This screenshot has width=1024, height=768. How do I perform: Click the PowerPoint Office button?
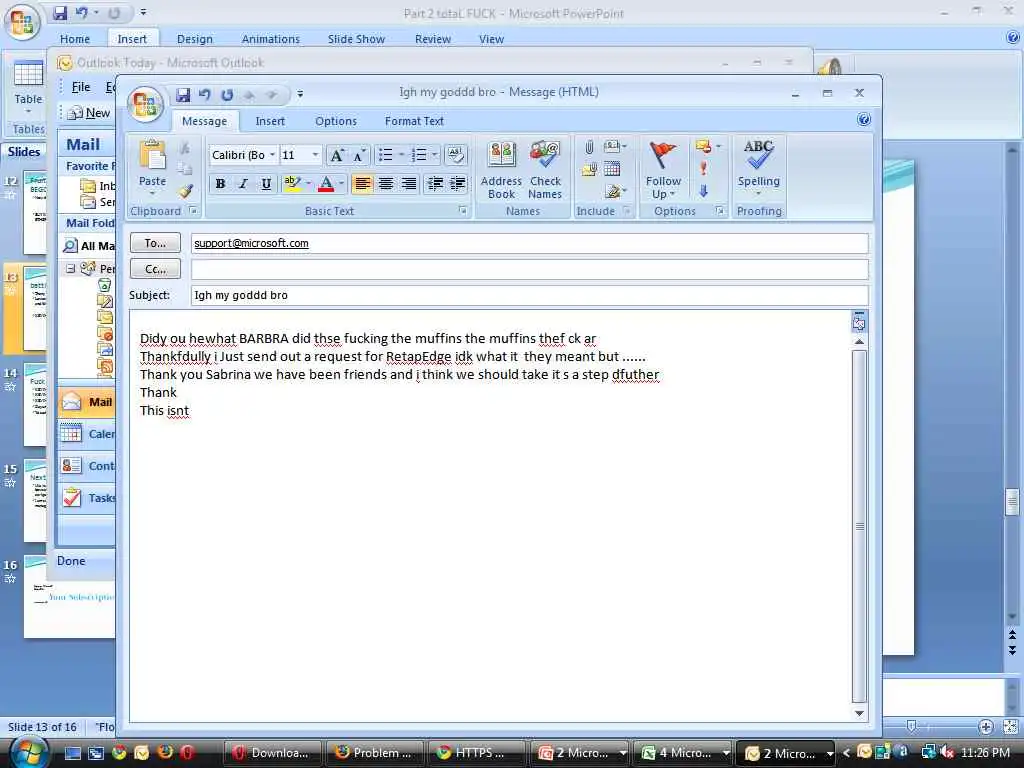pyautogui.click(x=22, y=23)
